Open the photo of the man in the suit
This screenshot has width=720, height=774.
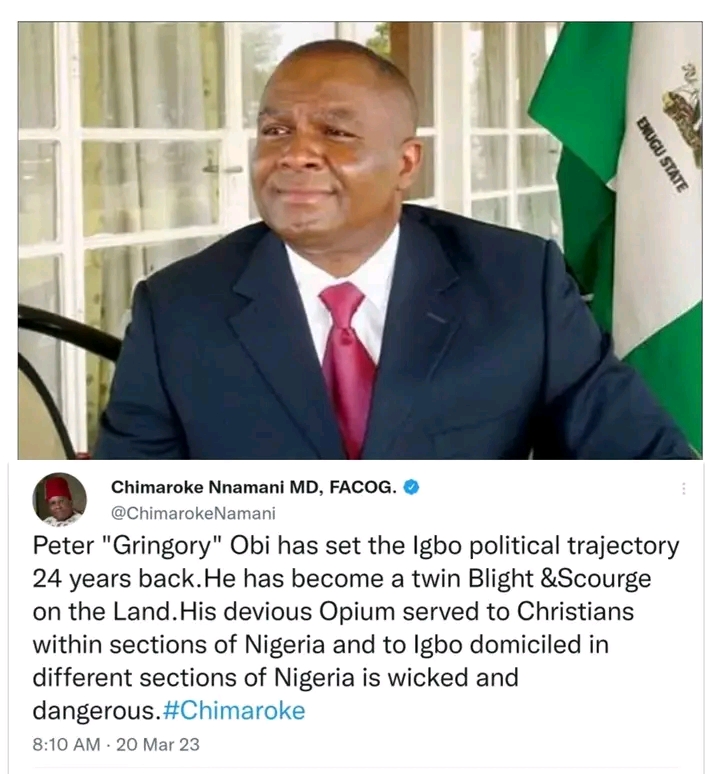coord(360,240)
